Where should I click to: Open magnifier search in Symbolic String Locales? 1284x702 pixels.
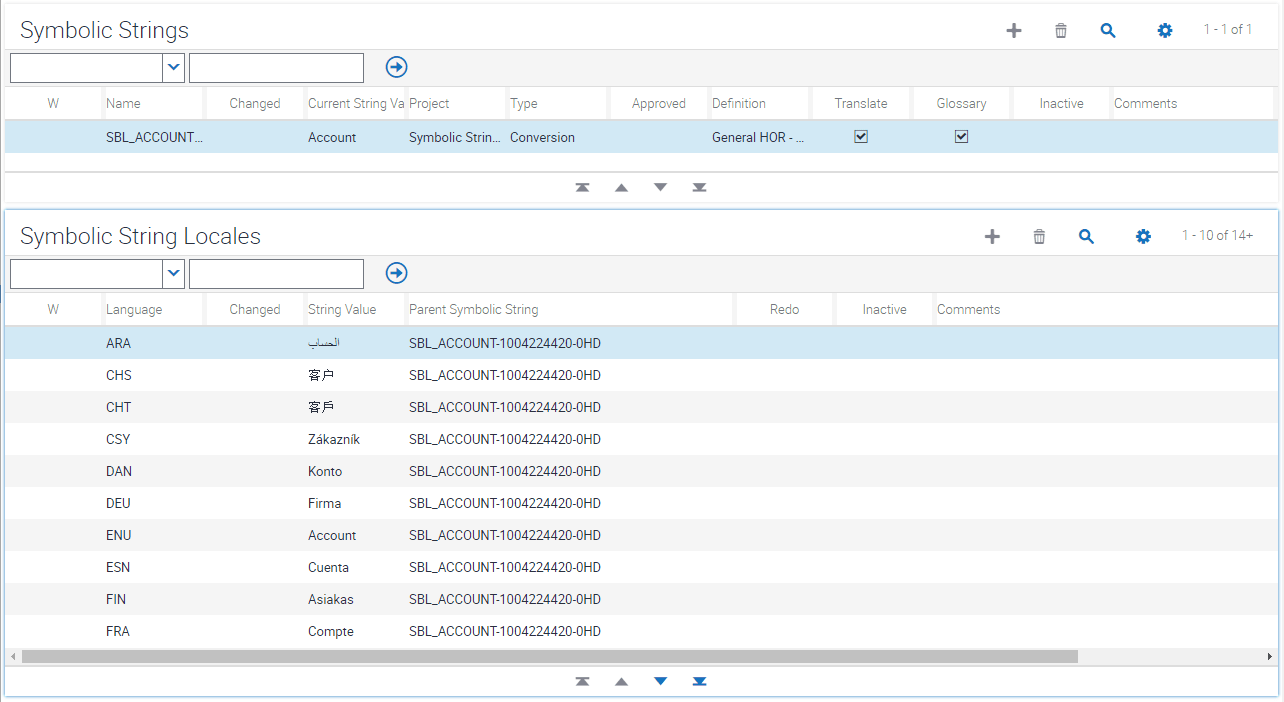[1086, 236]
